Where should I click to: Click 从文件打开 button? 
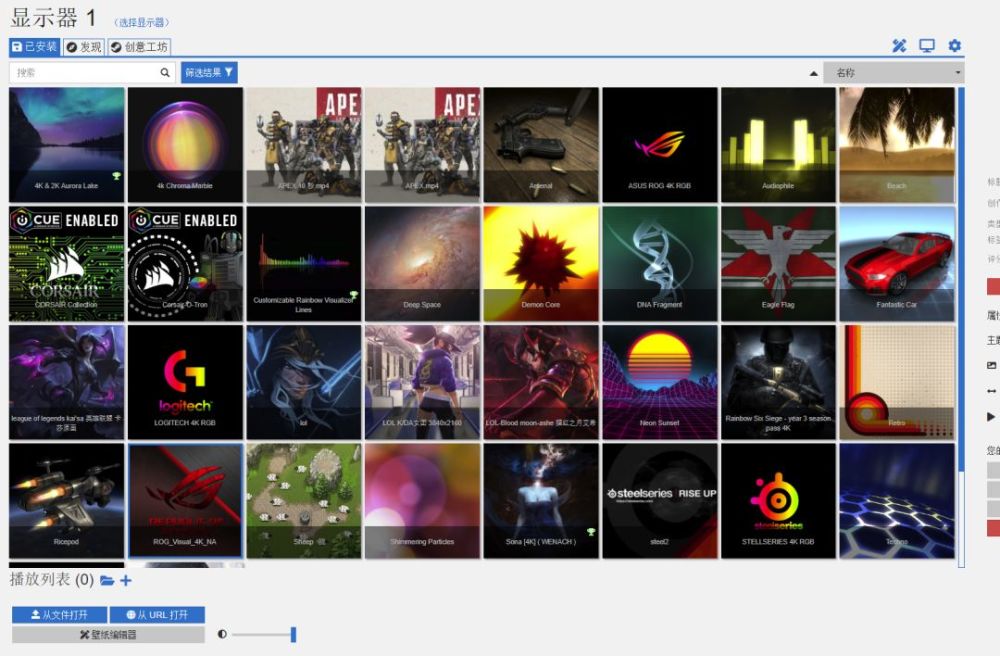59,615
